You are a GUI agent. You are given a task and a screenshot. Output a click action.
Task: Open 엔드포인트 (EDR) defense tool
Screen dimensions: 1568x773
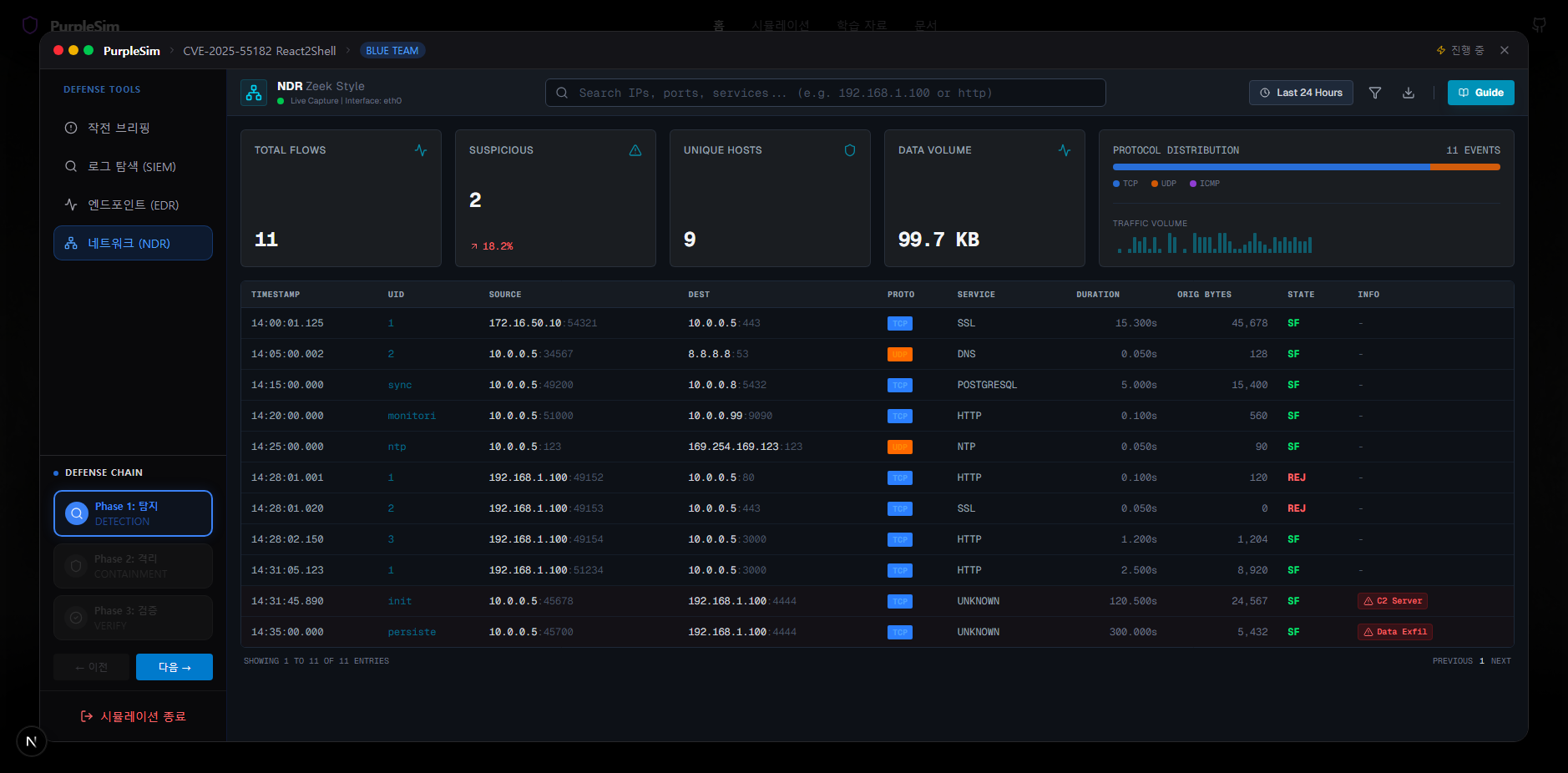click(133, 205)
